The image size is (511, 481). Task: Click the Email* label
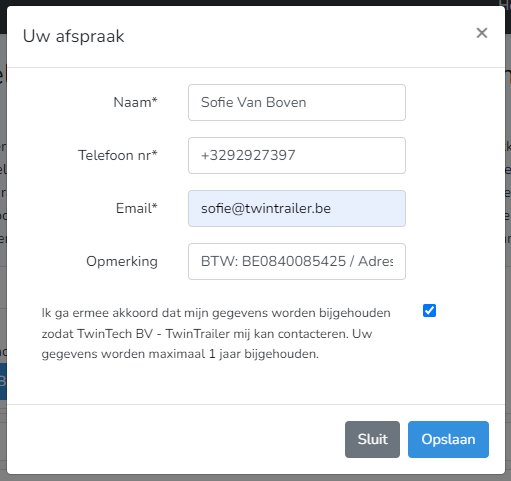click(137, 208)
